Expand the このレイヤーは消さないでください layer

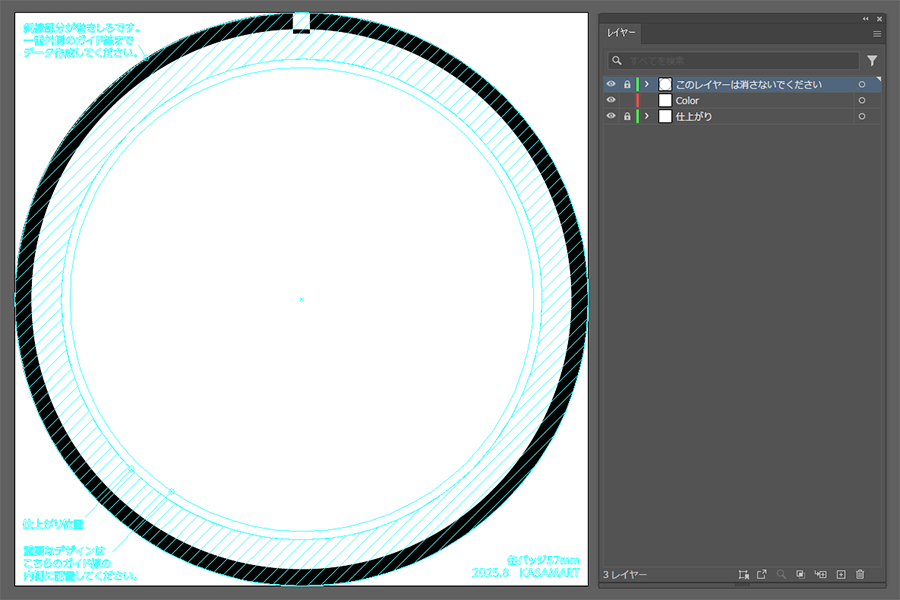(647, 85)
